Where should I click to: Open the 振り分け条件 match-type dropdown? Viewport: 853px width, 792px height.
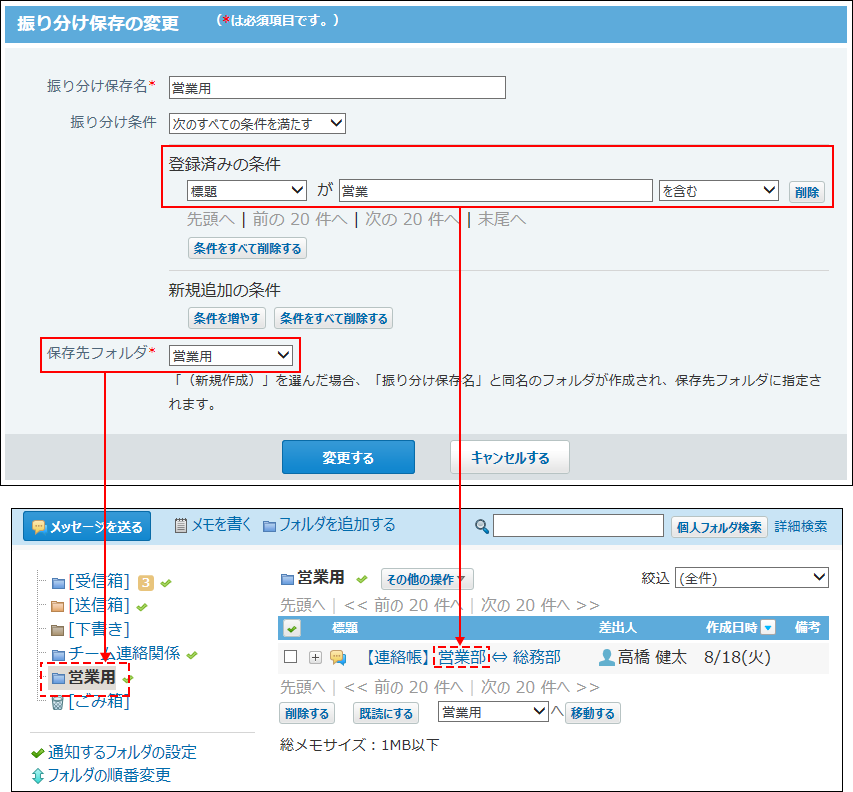click(x=257, y=124)
